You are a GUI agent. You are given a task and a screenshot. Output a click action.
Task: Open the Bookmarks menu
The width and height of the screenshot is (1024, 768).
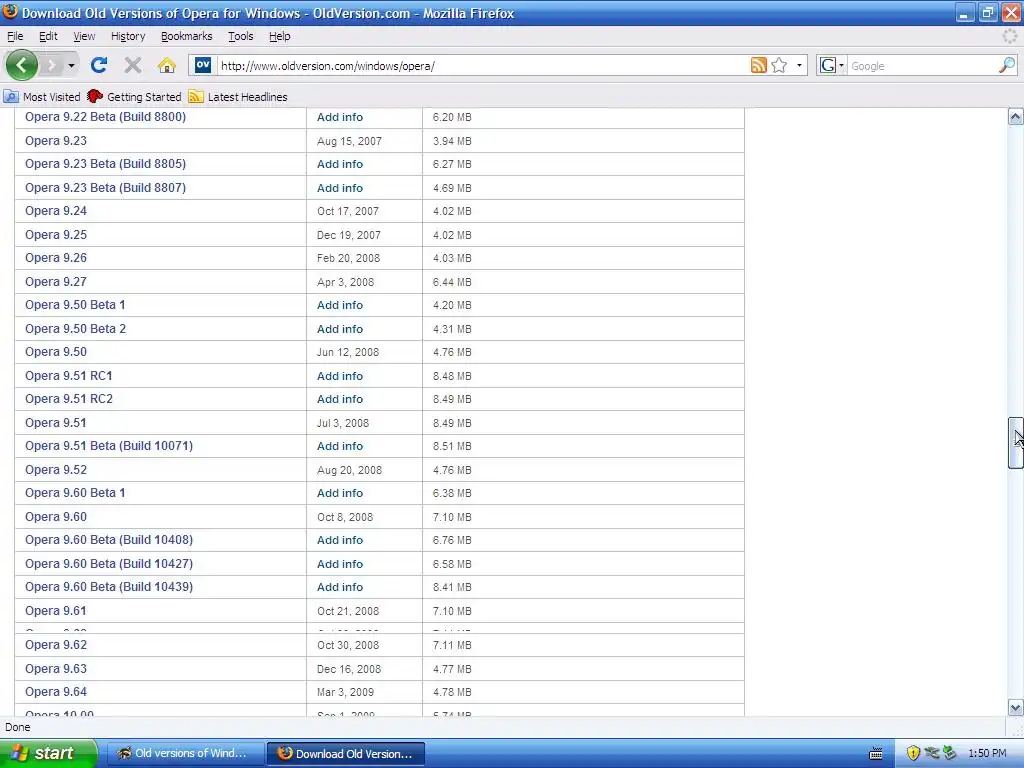click(x=187, y=37)
